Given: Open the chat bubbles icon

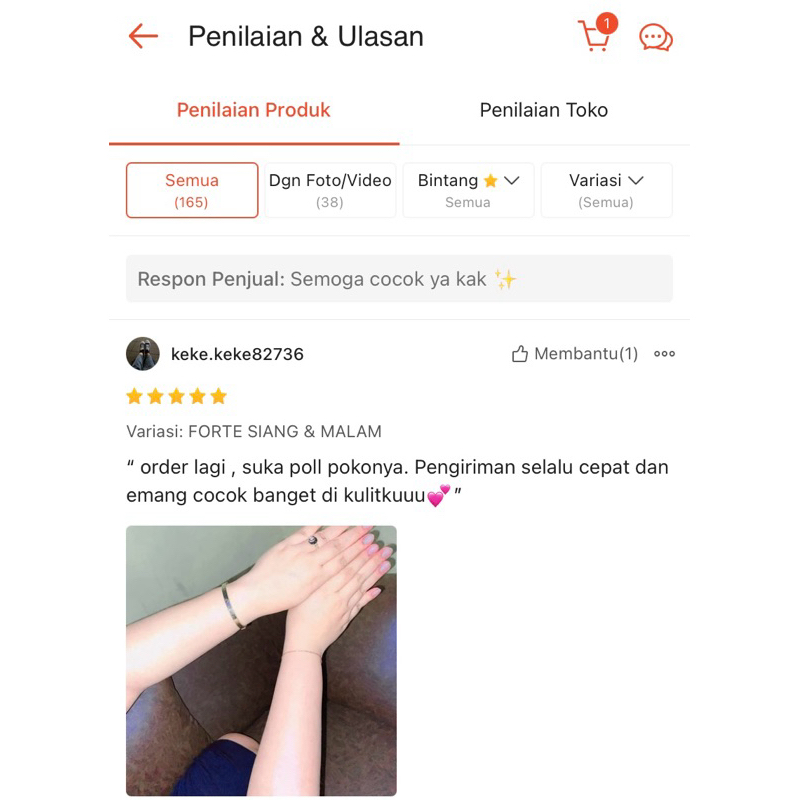Looking at the screenshot, I should click(656, 38).
